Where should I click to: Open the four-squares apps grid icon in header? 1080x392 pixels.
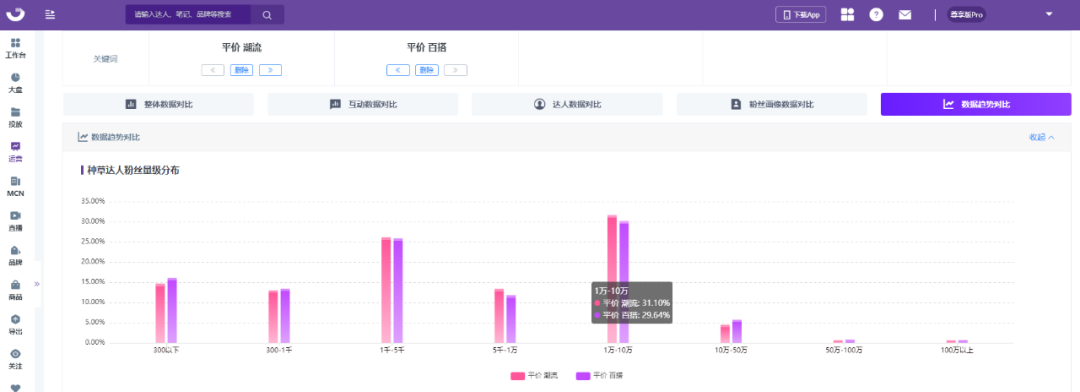[847, 14]
